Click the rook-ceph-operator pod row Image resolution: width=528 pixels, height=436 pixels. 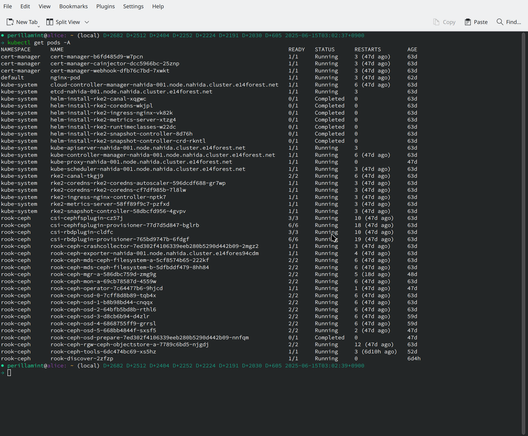(x=209, y=289)
